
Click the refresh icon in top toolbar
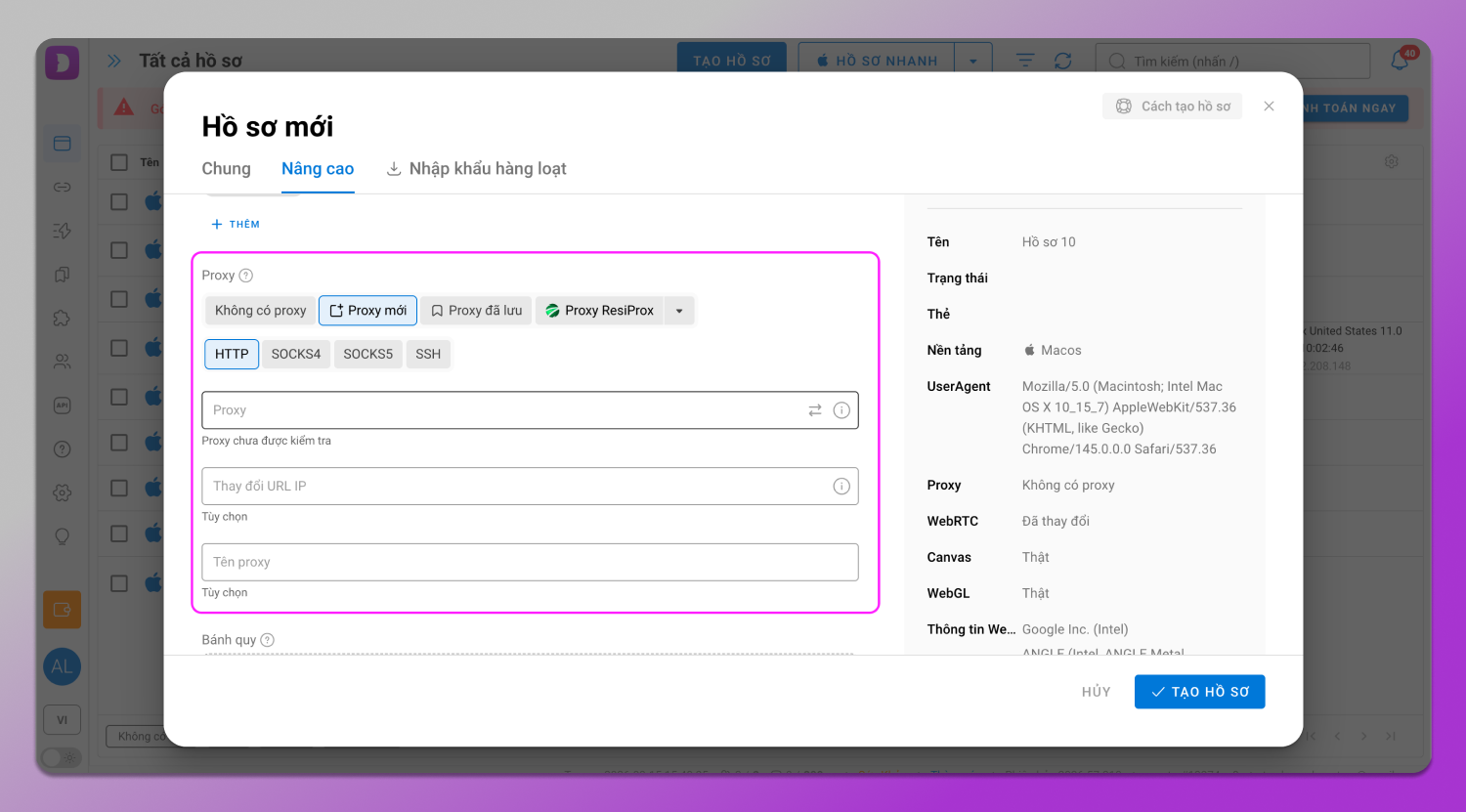pyautogui.click(x=1063, y=61)
